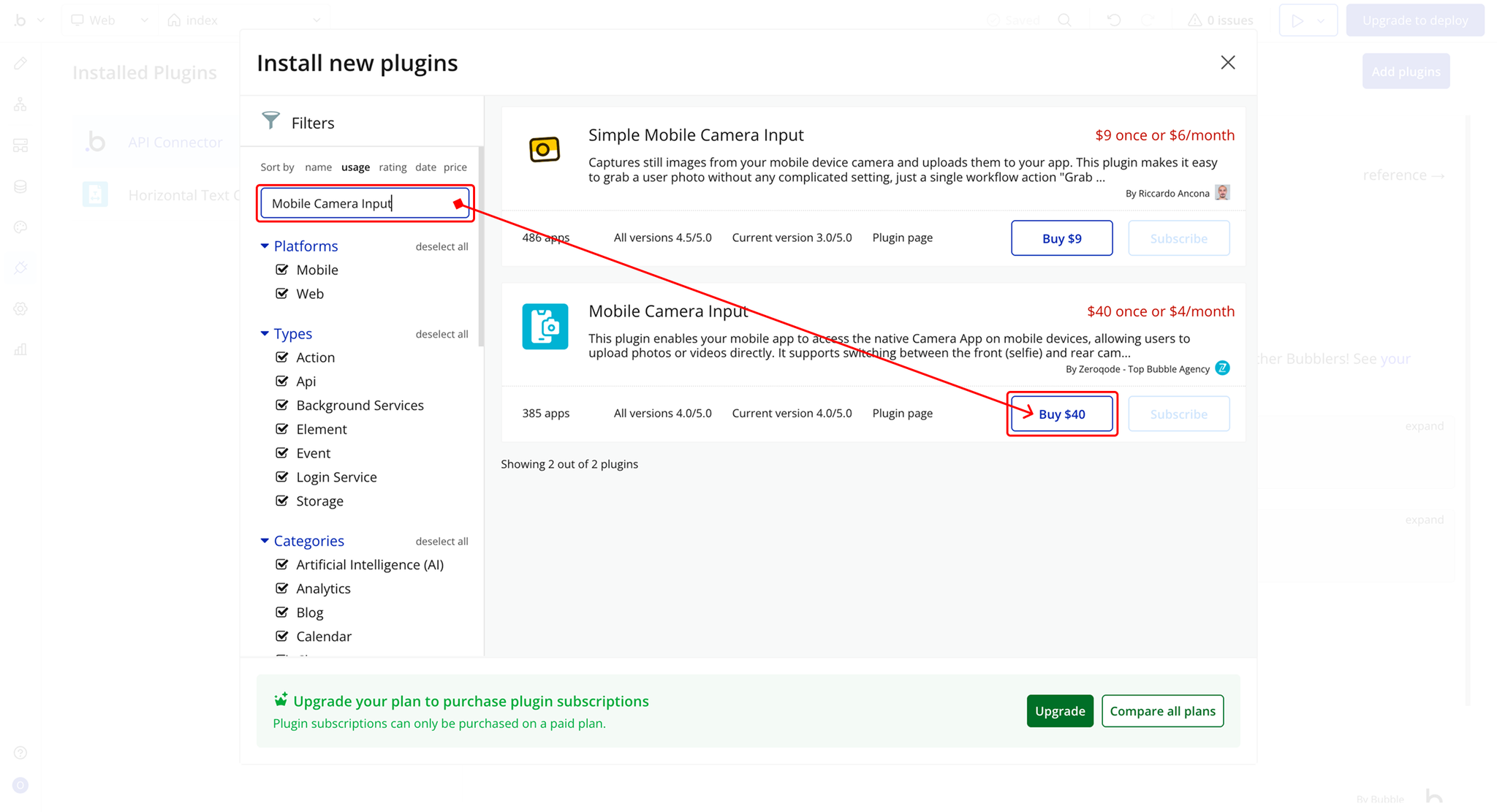Sort plugins by price

(x=455, y=167)
